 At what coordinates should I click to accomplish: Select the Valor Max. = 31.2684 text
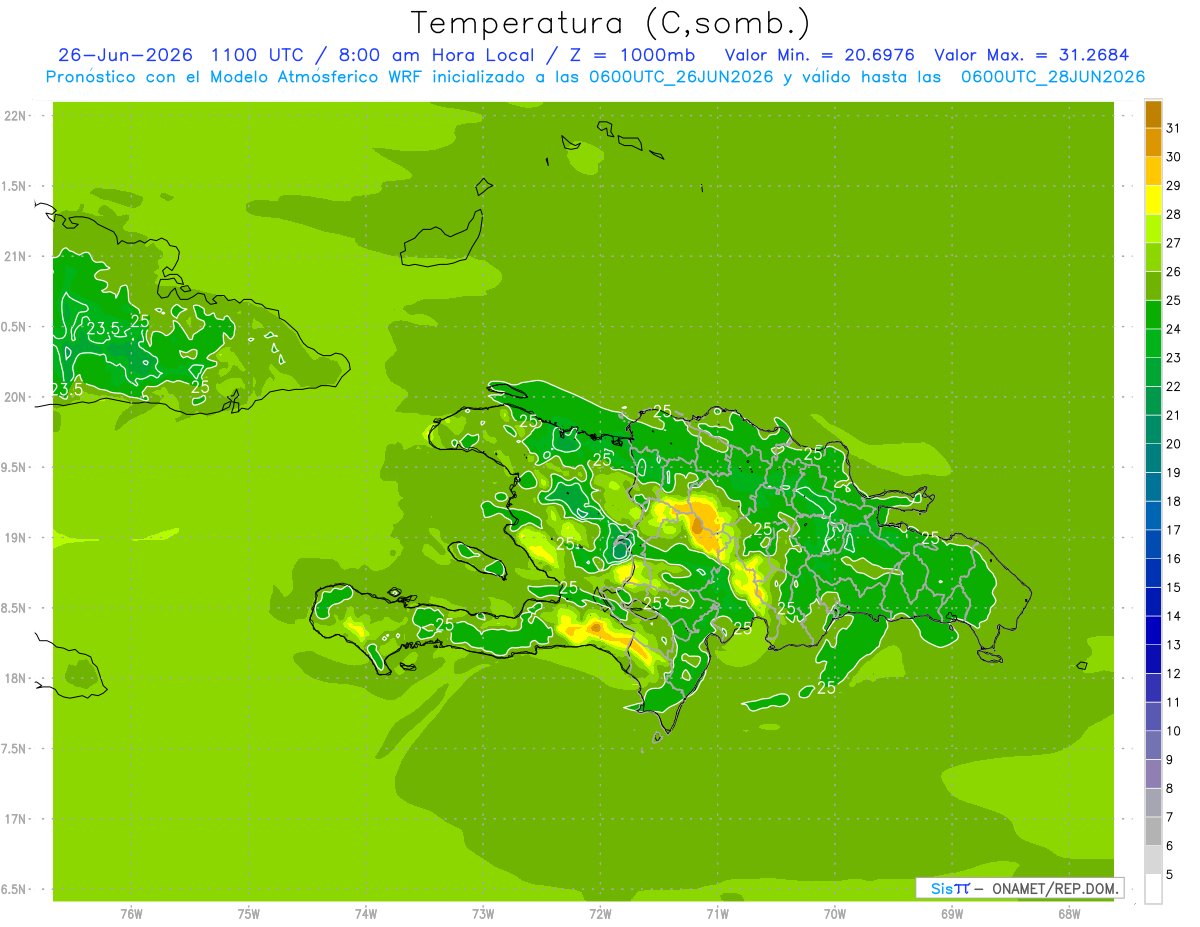pyautogui.click(x=1032, y=55)
